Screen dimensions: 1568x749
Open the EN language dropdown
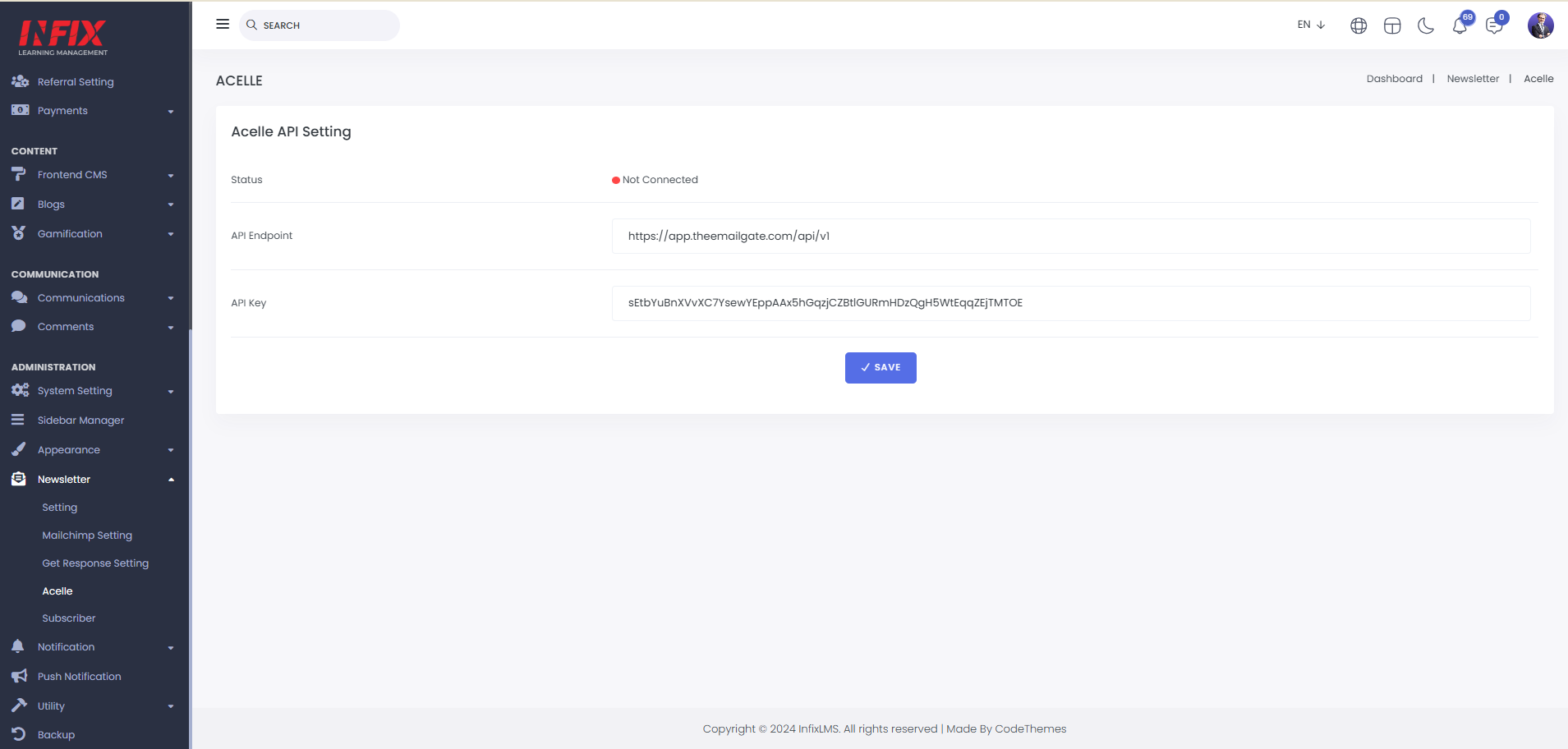pyautogui.click(x=1311, y=25)
